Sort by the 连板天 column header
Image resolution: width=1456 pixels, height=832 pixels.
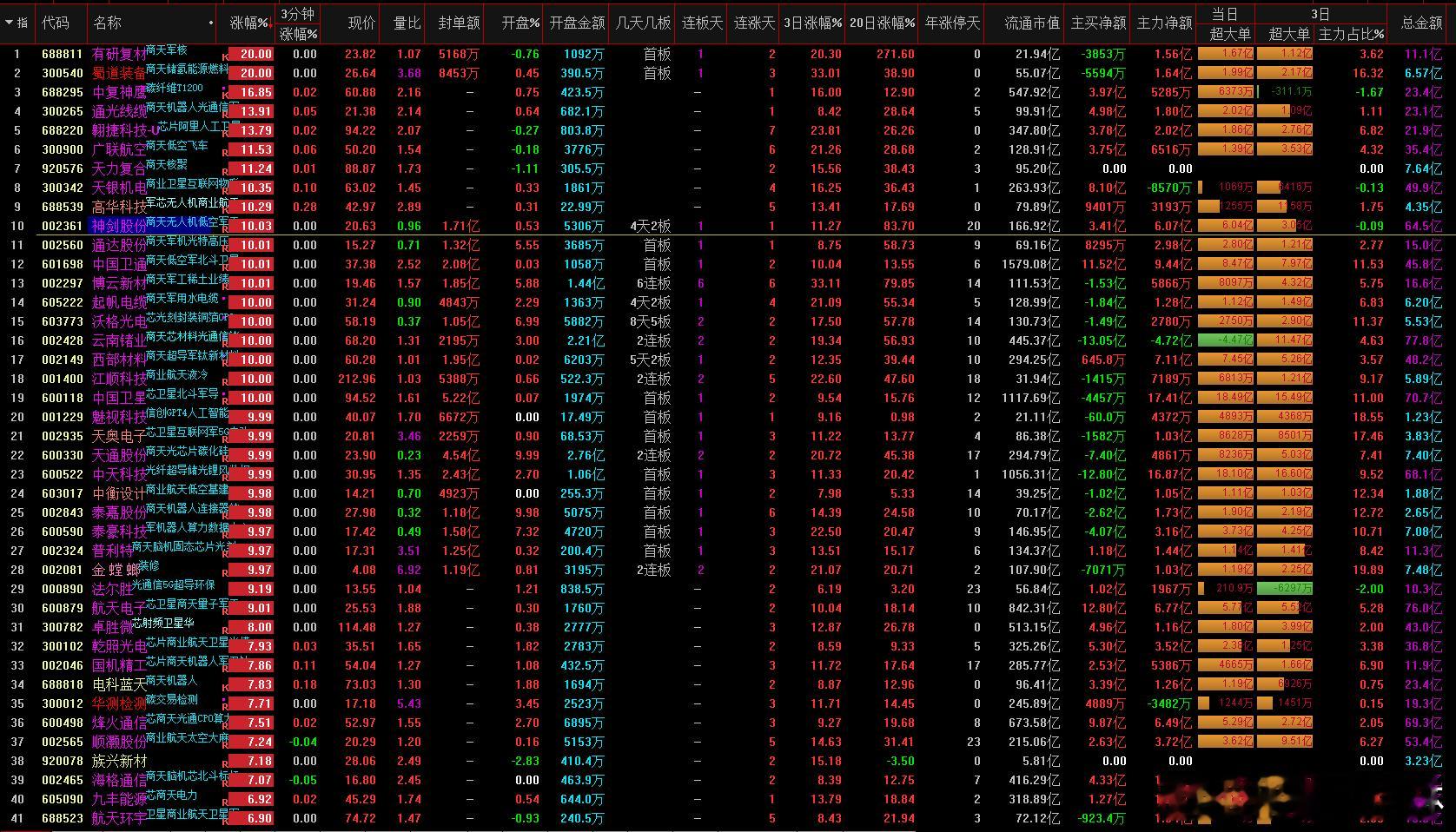pyautogui.click(x=703, y=23)
